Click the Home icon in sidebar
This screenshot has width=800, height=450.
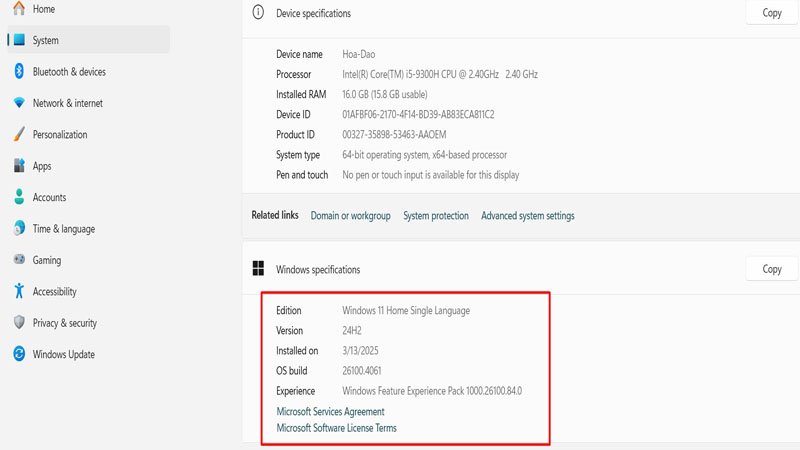tap(19, 8)
